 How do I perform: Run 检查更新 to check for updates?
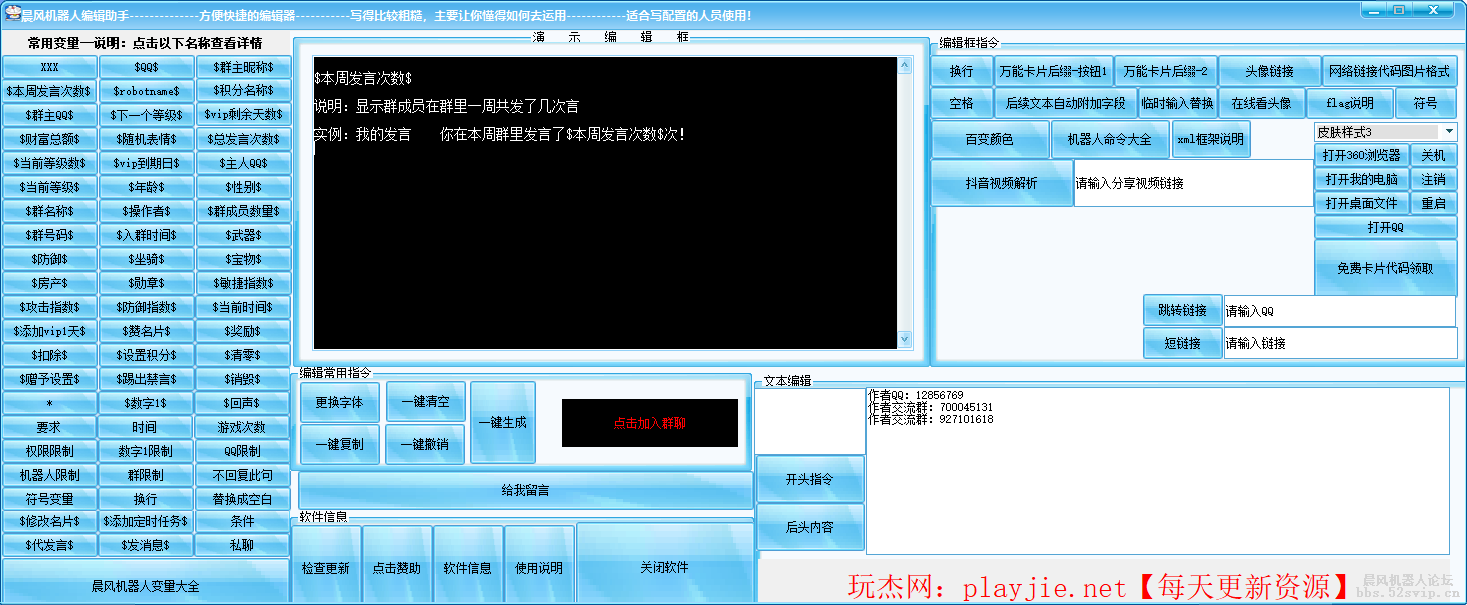327,567
